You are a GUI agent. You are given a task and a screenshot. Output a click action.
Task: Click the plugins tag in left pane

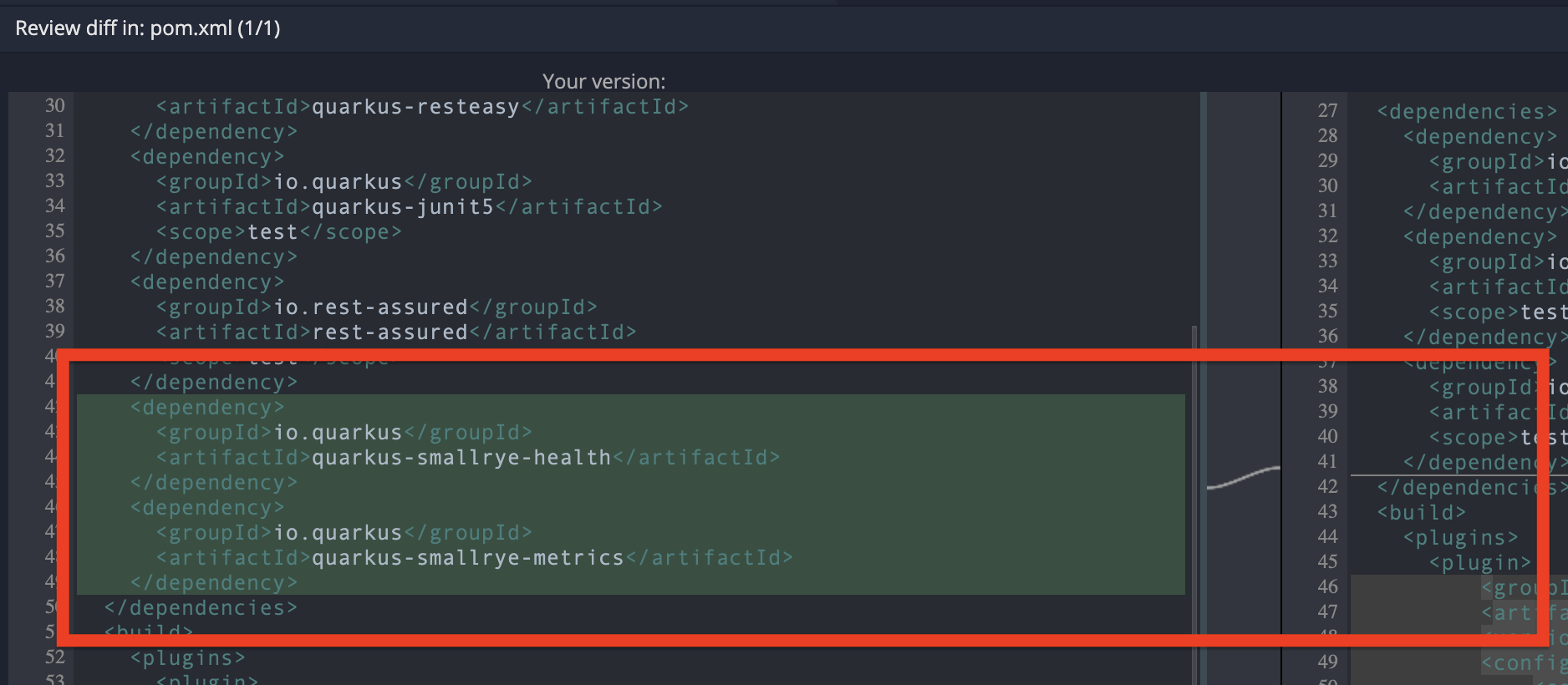click(x=187, y=658)
